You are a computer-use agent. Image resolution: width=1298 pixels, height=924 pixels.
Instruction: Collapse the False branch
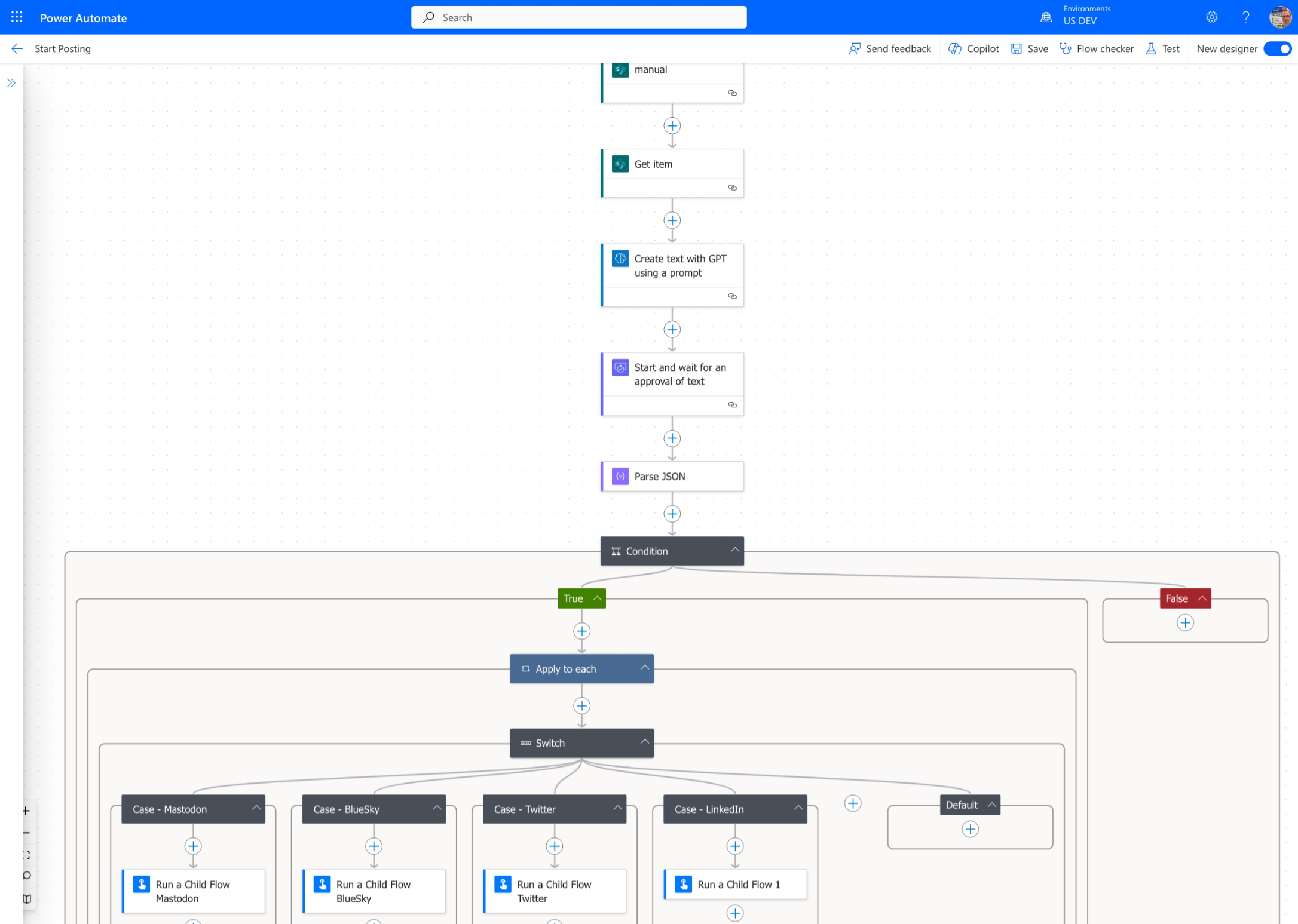[x=1202, y=598]
